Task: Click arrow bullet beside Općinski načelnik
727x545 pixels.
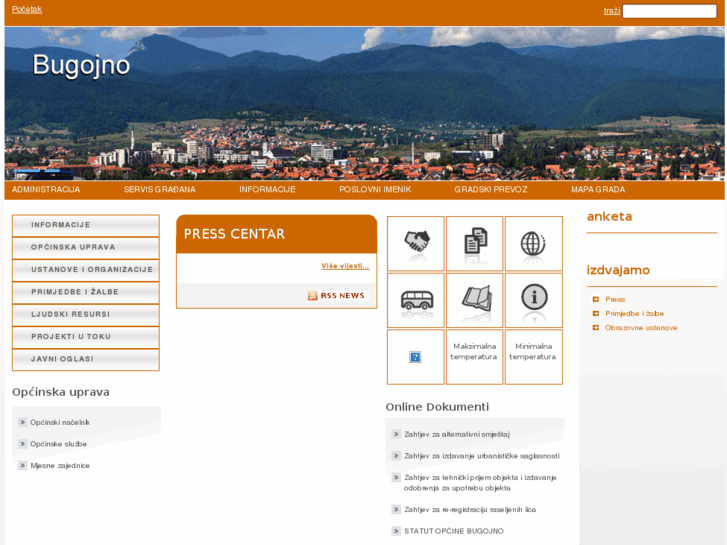Action: click(x=22, y=422)
